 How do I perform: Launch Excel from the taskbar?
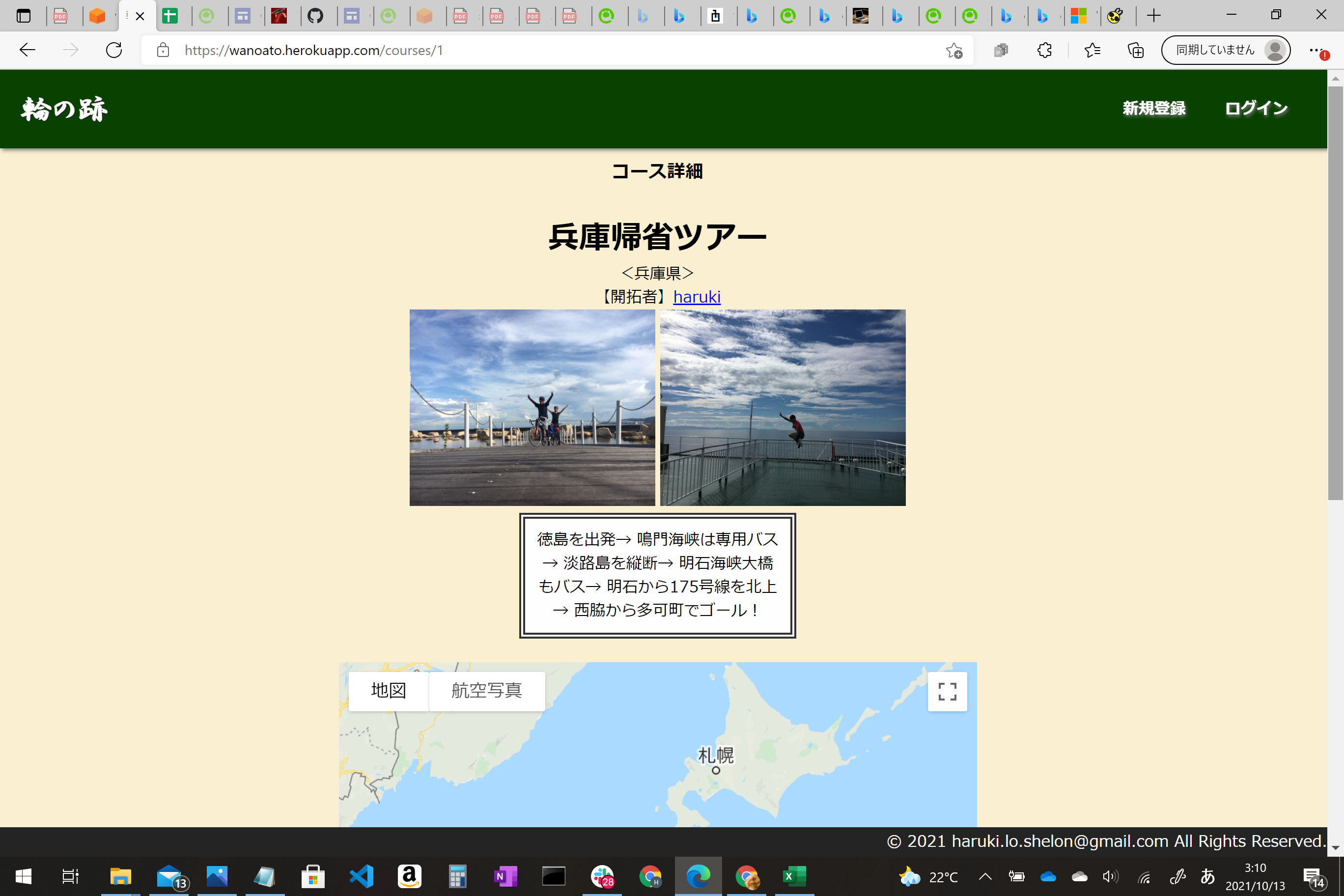click(x=794, y=876)
